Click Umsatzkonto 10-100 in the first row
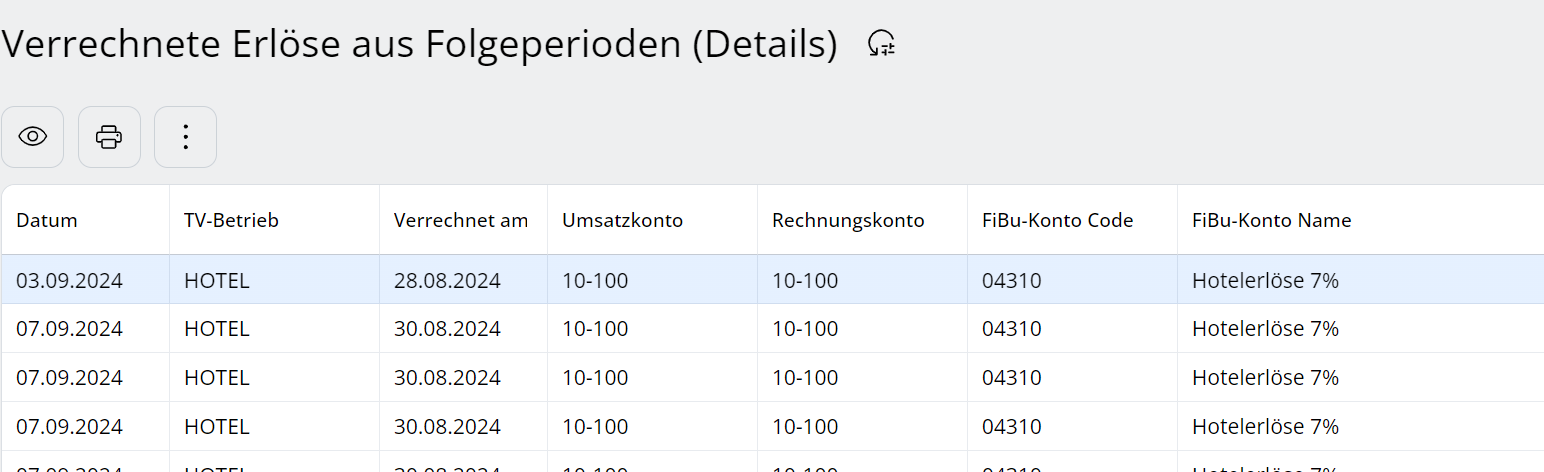 tap(595, 281)
